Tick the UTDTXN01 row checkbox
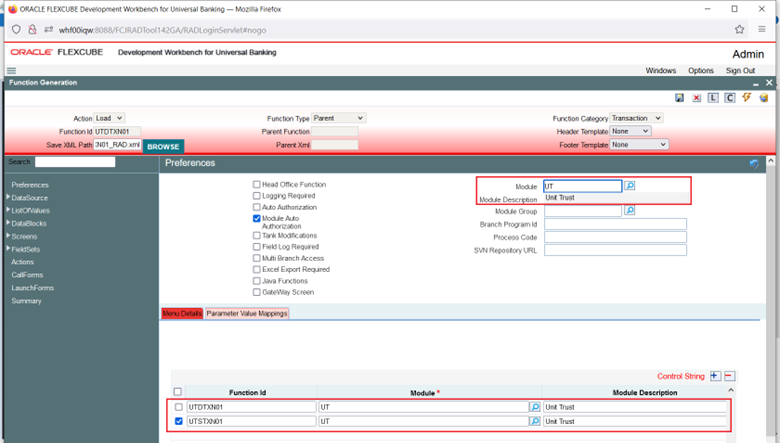The image size is (780, 443). (179, 407)
